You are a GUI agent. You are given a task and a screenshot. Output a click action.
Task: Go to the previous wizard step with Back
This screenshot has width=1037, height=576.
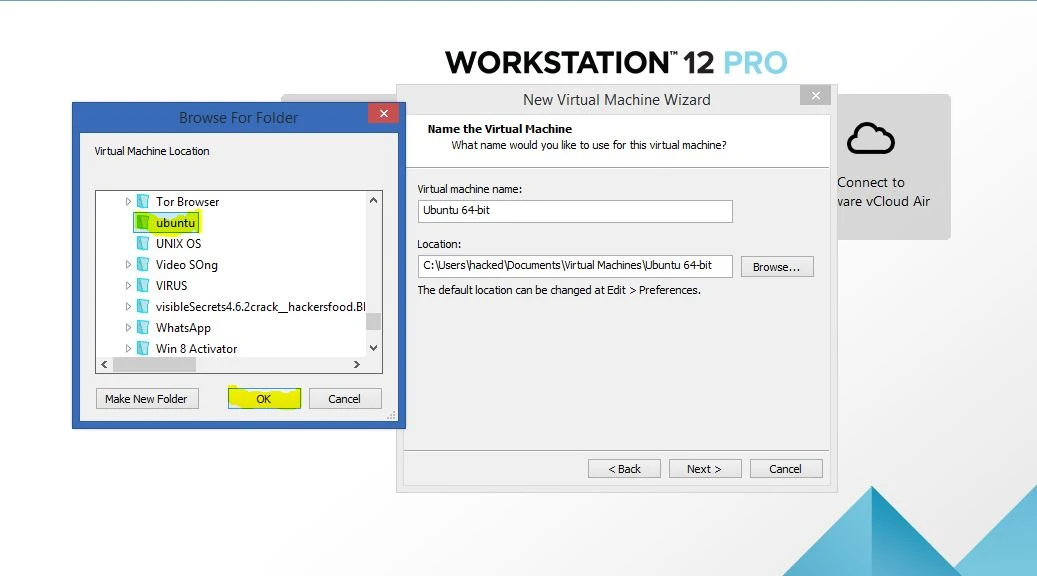(624, 469)
